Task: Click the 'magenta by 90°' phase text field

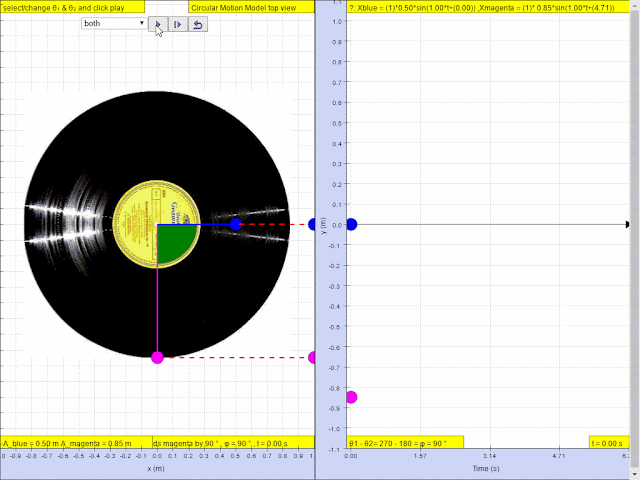Action: 233,443
